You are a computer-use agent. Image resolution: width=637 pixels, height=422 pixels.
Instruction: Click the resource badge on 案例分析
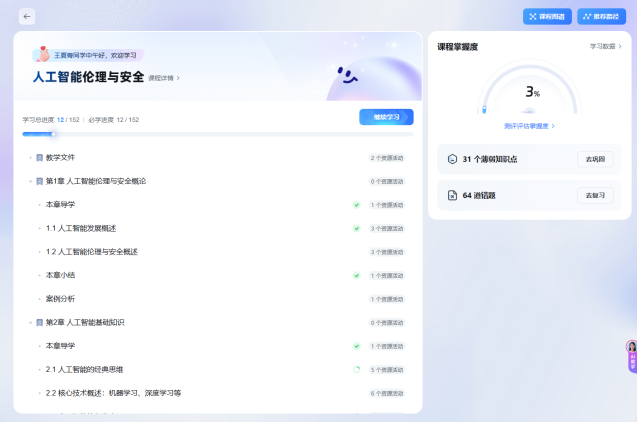pos(387,299)
